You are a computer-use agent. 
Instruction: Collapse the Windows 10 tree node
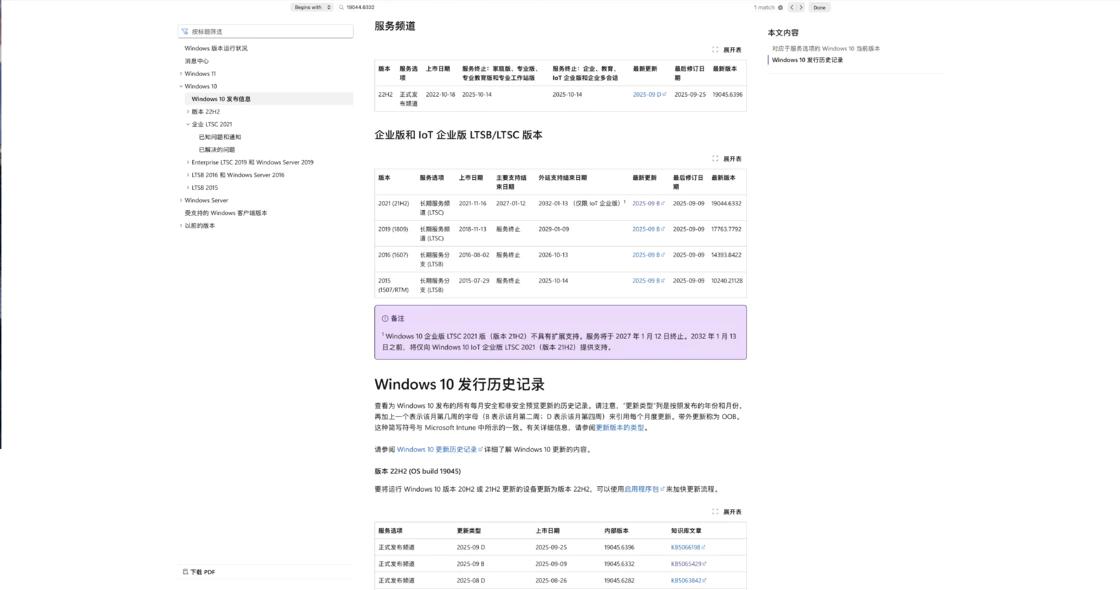tap(182, 86)
